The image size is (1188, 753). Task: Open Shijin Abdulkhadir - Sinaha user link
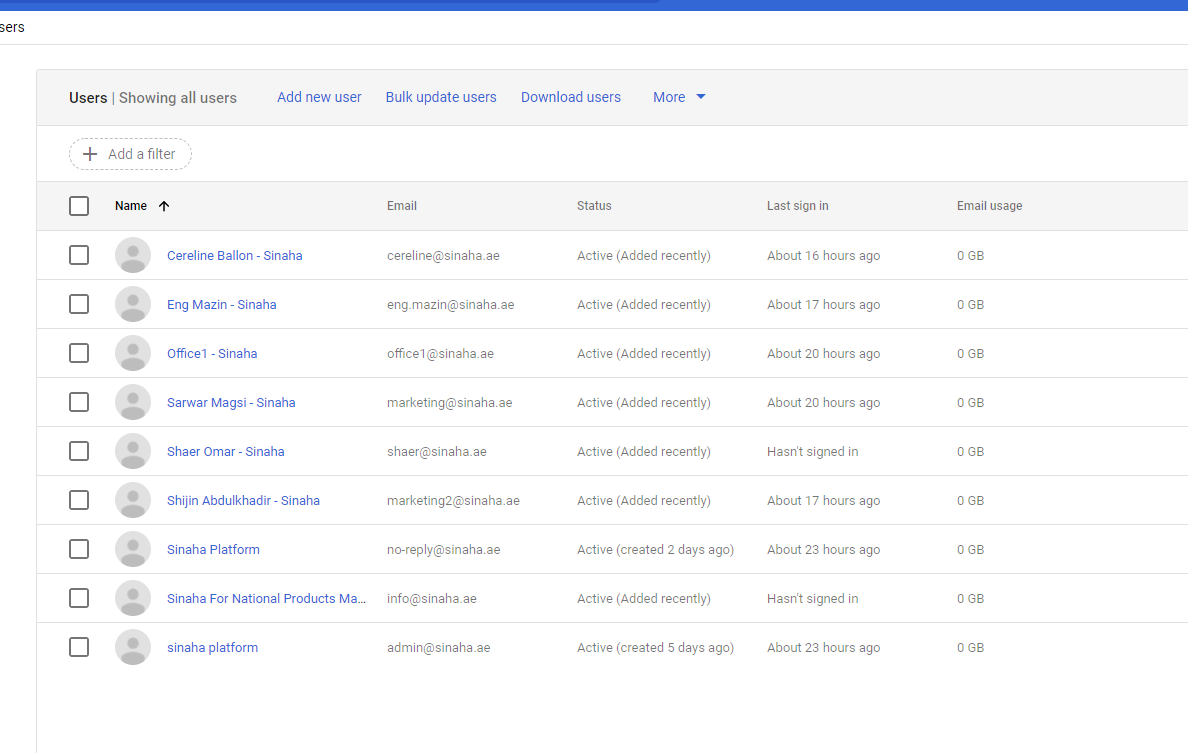click(x=243, y=500)
